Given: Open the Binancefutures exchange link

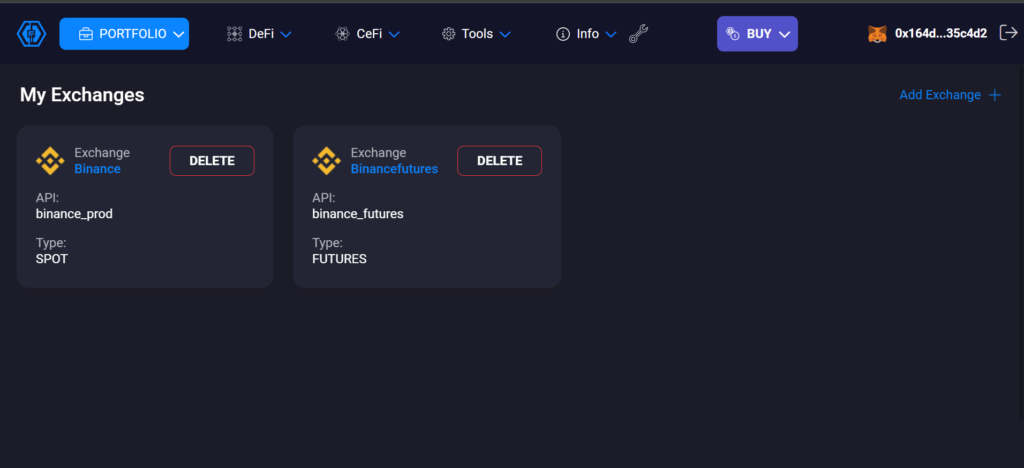Looking at the screenshot, I should pos(394,169).
